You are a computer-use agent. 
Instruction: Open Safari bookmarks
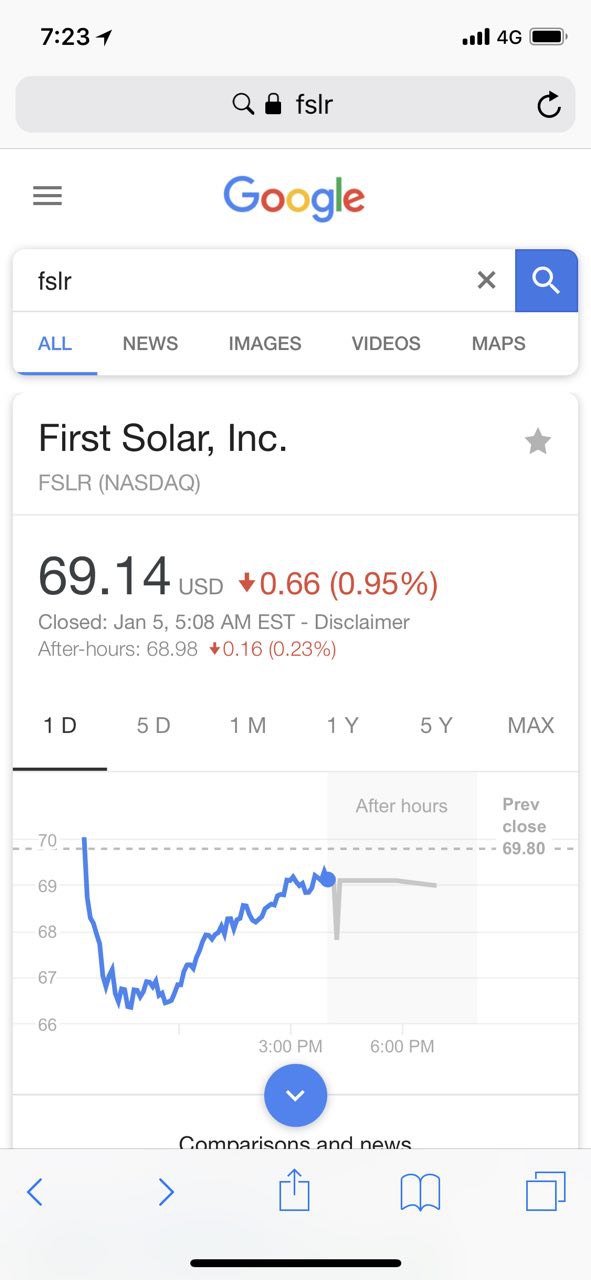point(420,1192)
